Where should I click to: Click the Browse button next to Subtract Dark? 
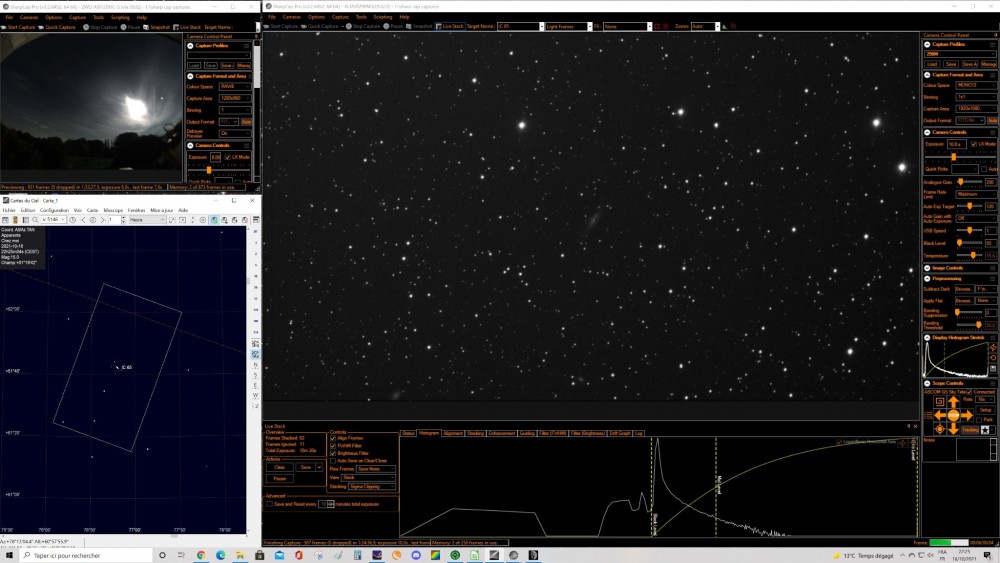(x=964, y=289)
